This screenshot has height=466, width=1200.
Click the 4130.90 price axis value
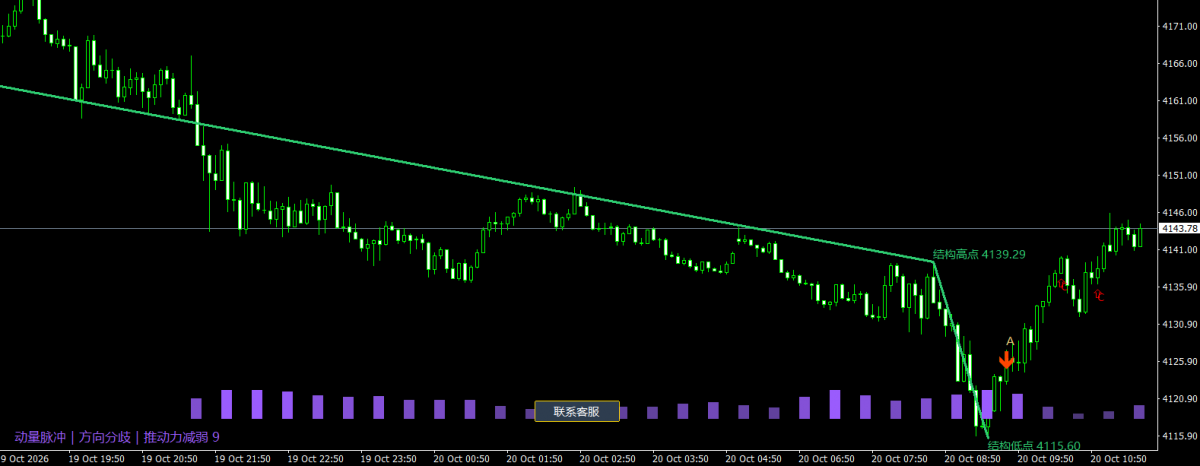[x=1179, y=324]
